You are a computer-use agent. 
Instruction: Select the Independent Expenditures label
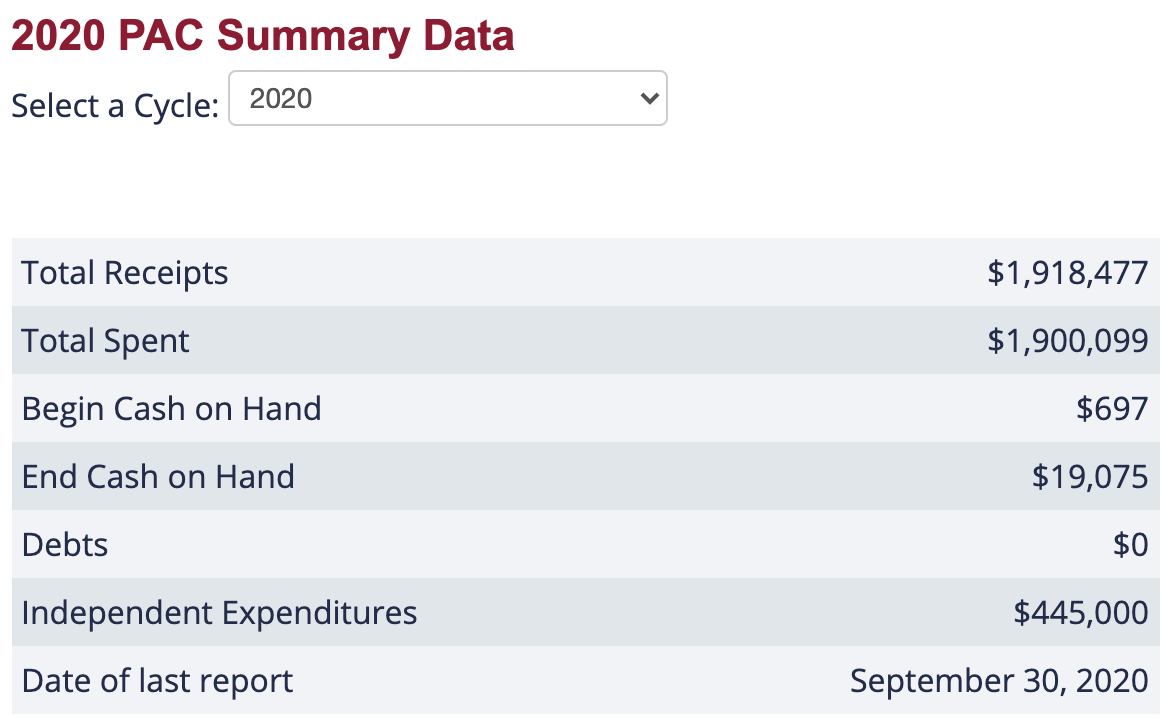[219, 612]
